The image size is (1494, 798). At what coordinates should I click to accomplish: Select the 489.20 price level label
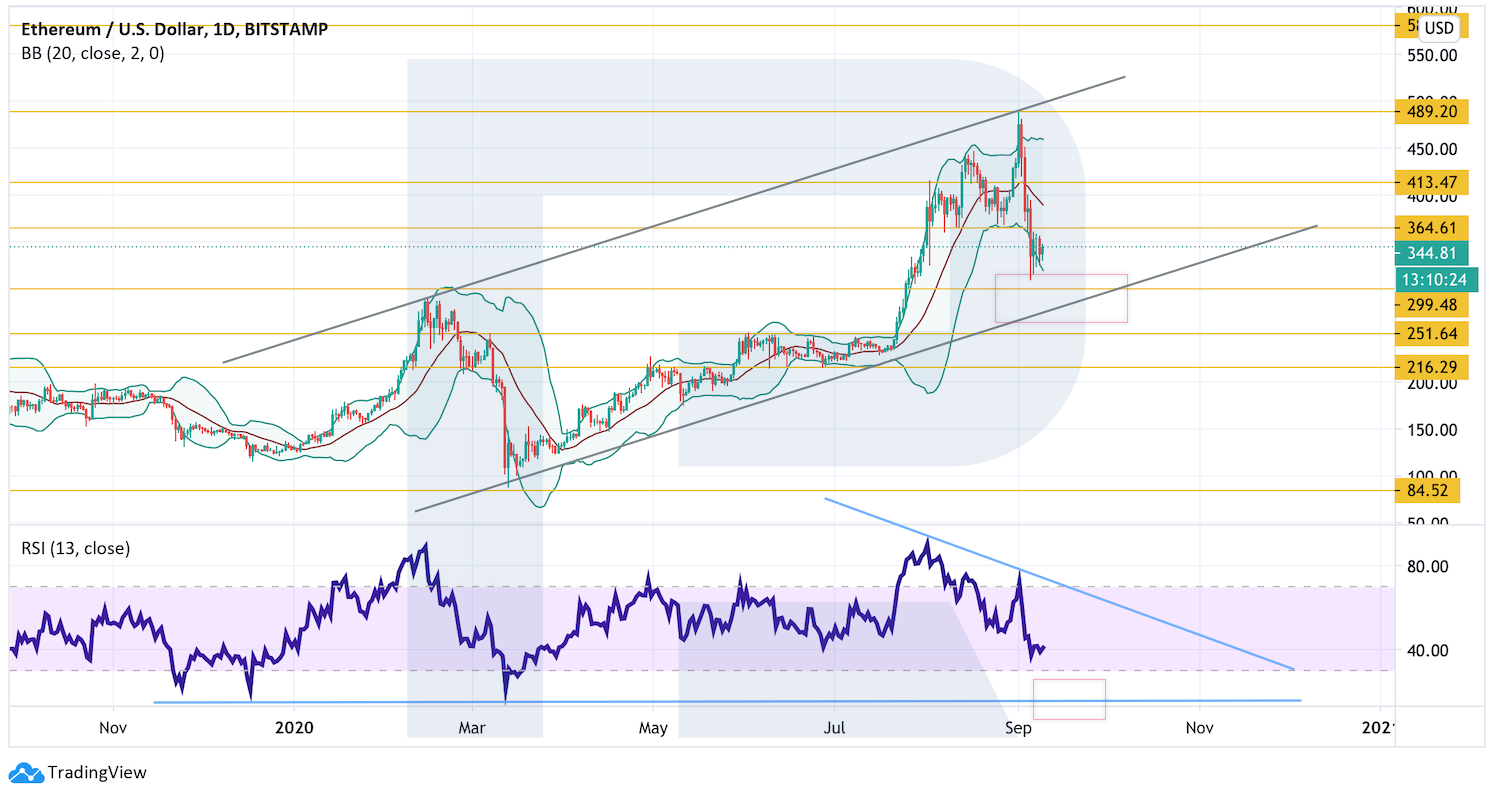tap(1431, 112)
